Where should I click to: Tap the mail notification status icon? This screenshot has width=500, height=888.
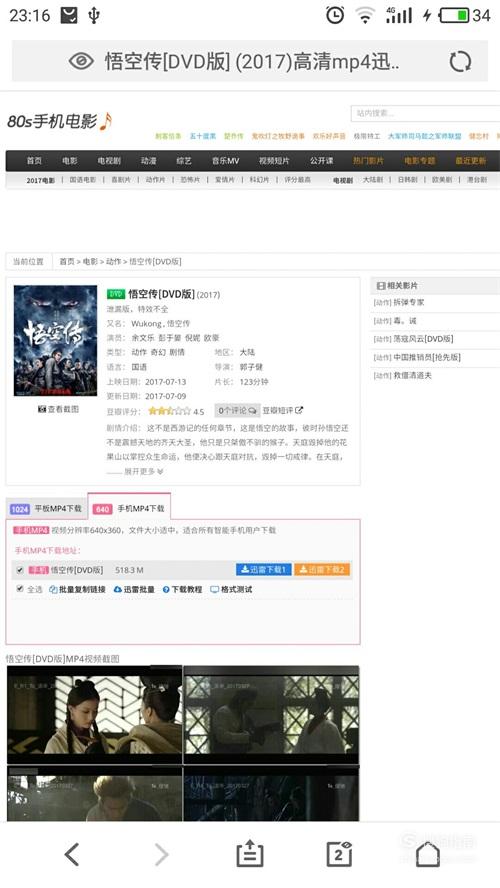point(69,15)
